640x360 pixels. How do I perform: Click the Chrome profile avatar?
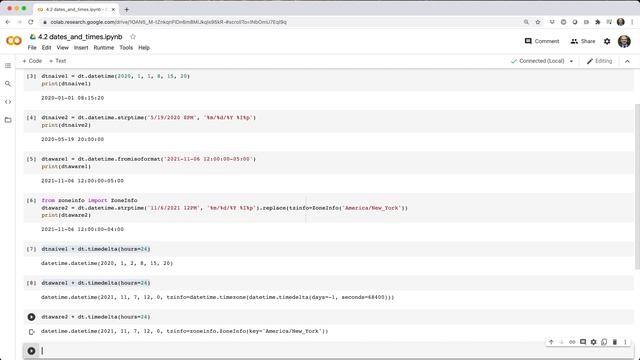621,22
